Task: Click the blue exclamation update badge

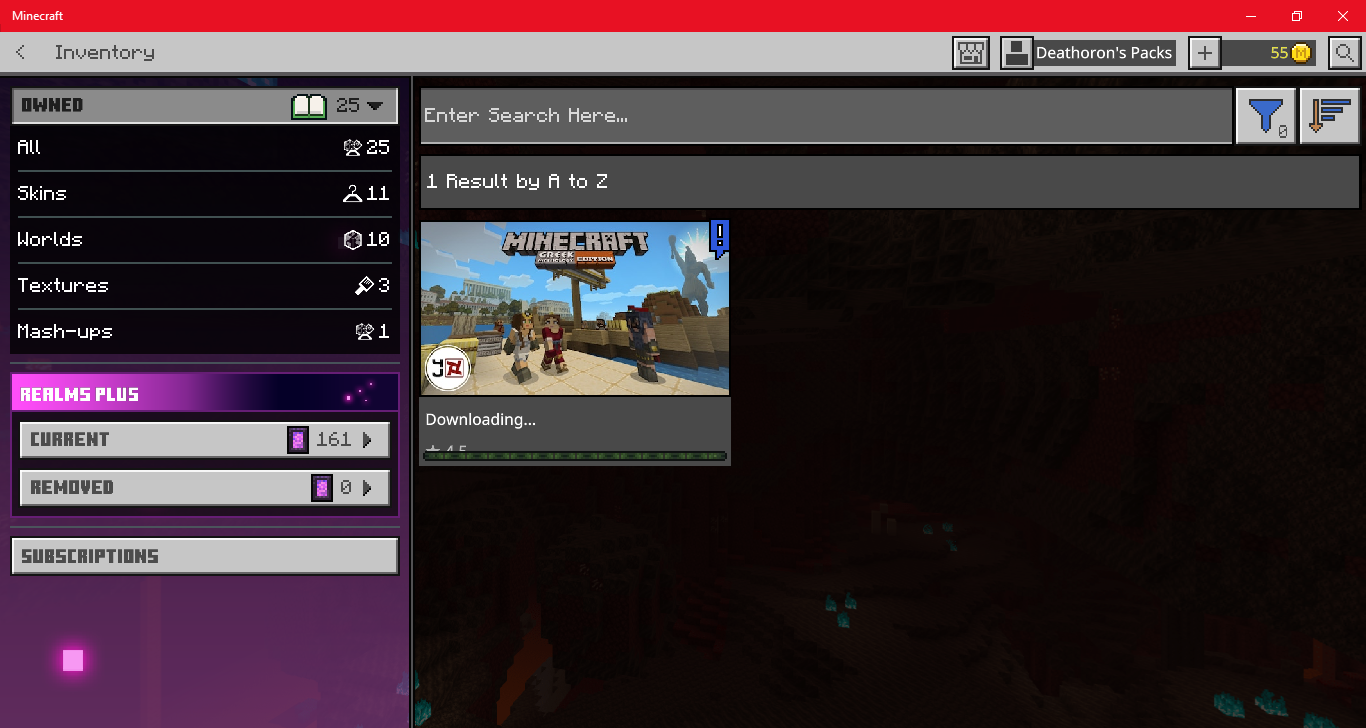Action: [x=720, y=239]
